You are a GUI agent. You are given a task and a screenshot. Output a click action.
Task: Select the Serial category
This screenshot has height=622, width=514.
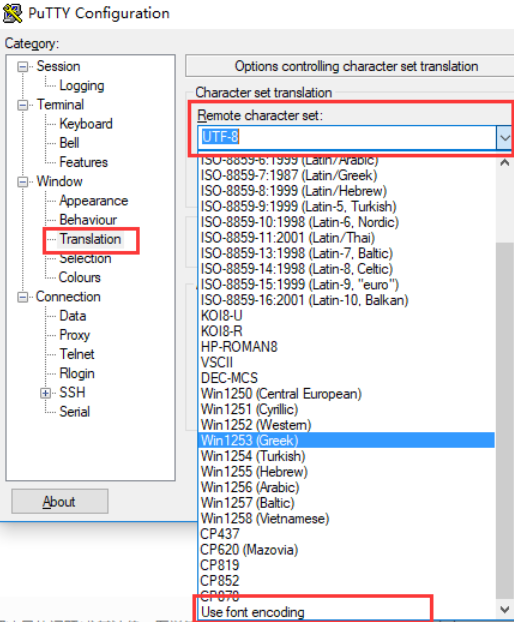(75, 412)
